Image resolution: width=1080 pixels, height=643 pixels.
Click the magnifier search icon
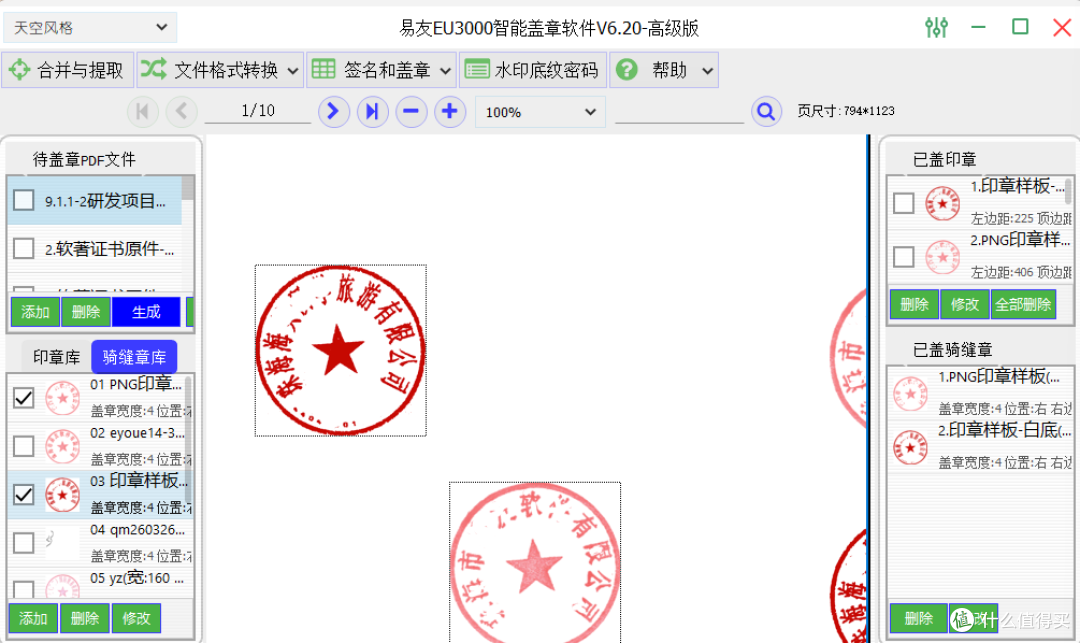(x=766, y=112)
